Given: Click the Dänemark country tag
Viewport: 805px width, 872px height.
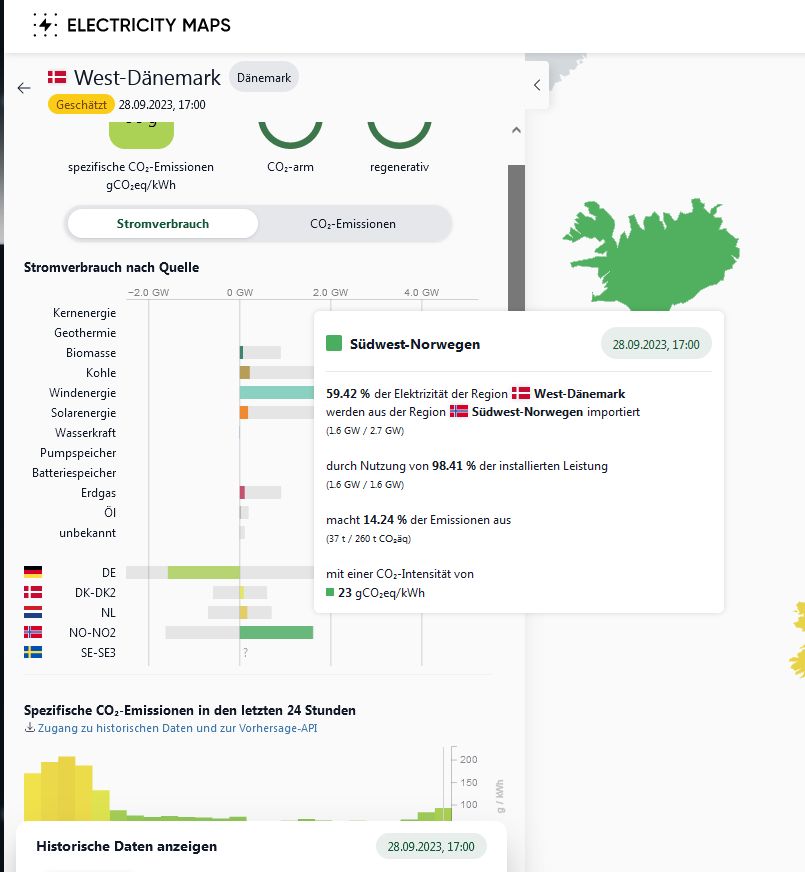Looking at the screenshot, I should tap(263, 77).
